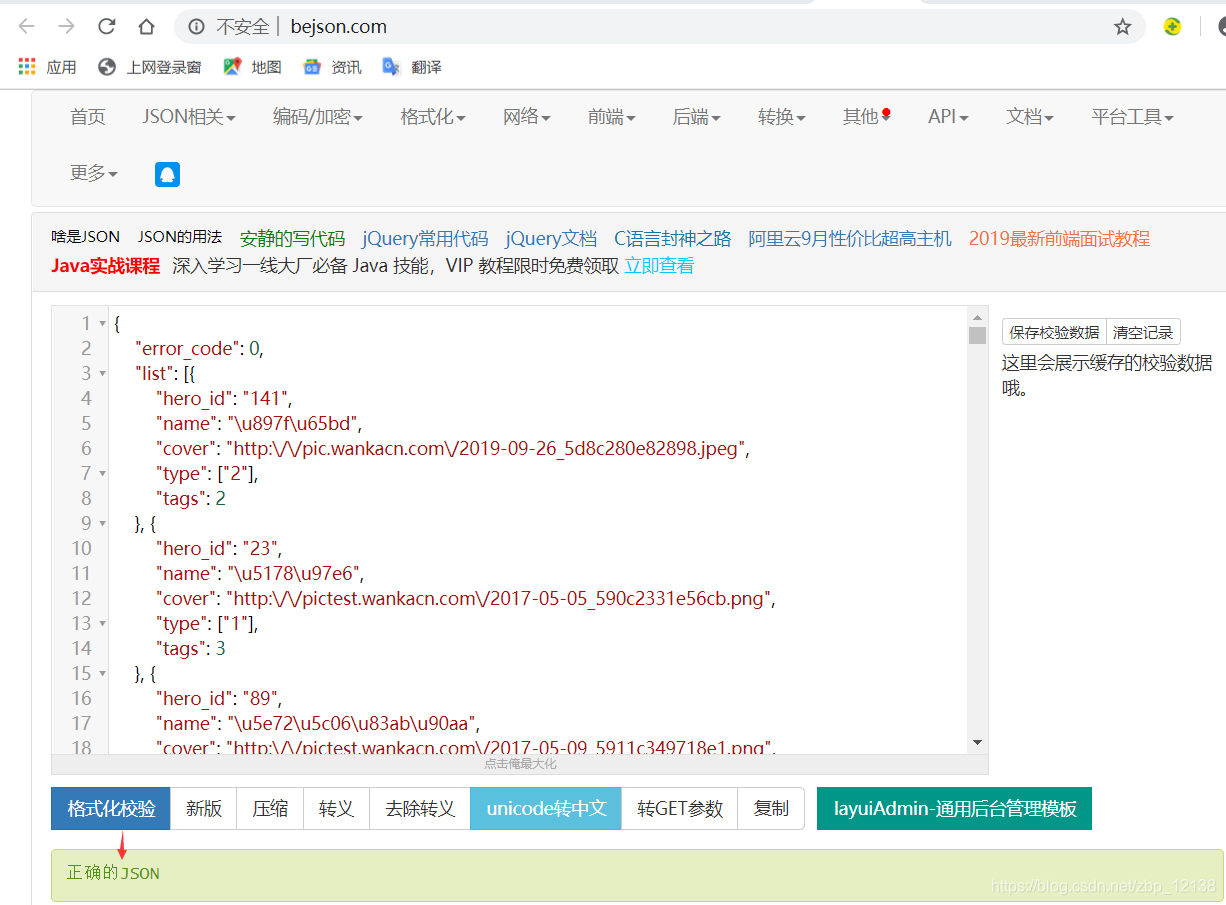Click the 复制 copy button

771,809
